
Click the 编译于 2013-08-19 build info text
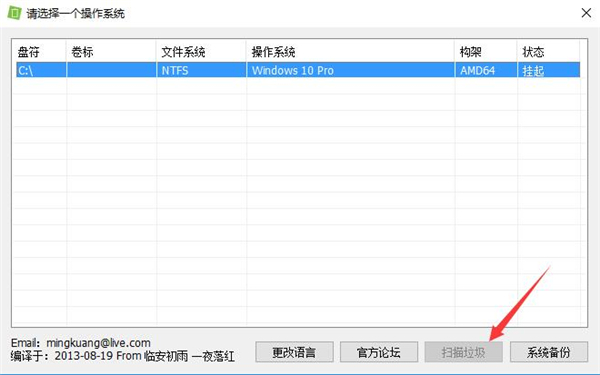[x=122, y=356]
